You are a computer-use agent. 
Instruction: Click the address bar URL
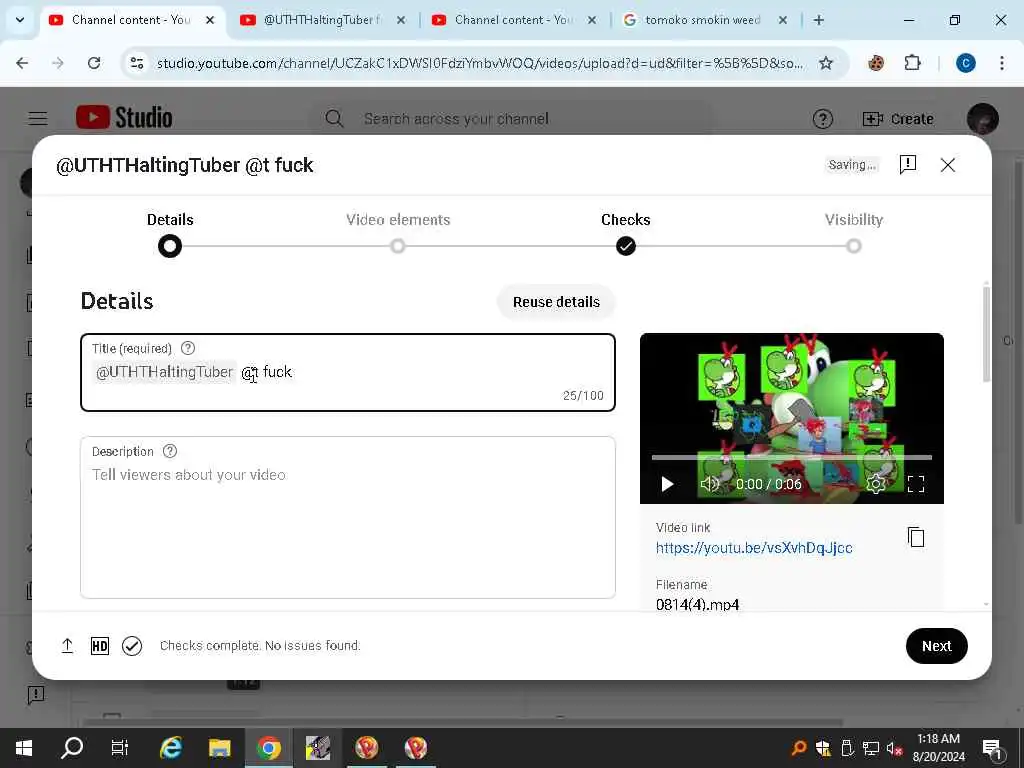click(x=480, y=63)
